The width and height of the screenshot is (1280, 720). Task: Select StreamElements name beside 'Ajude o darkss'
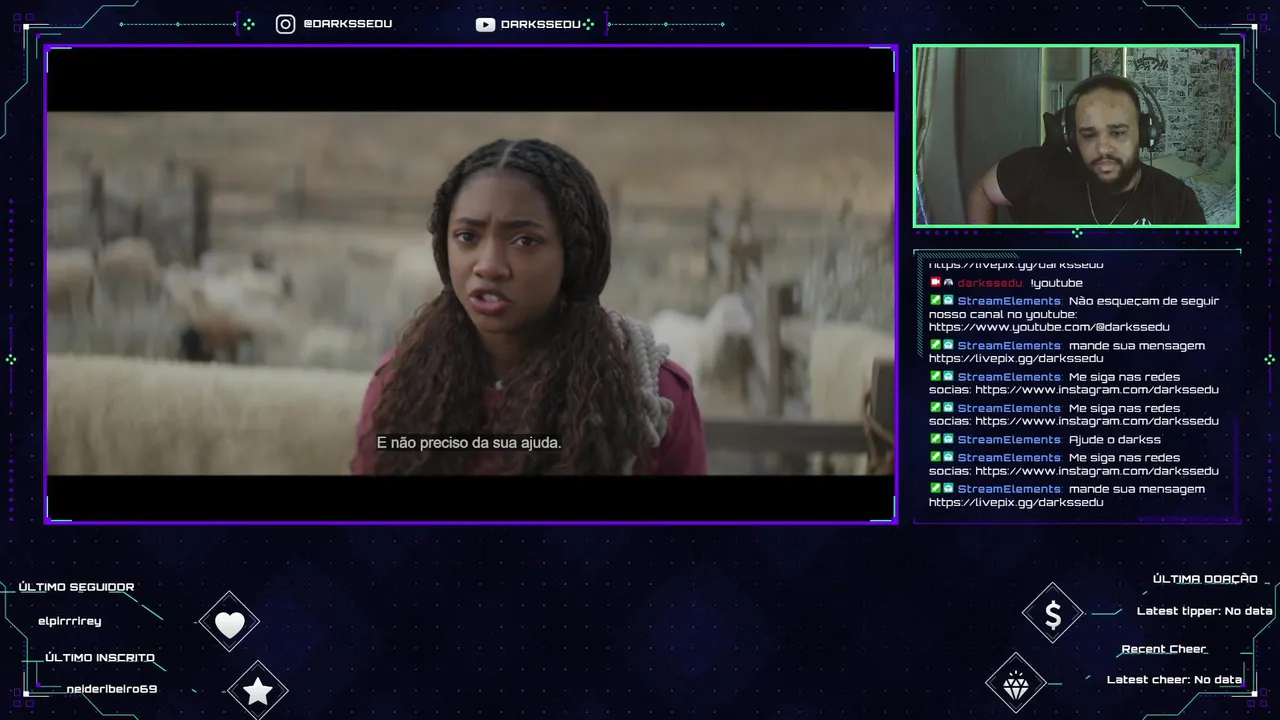tap(1009, 440)
